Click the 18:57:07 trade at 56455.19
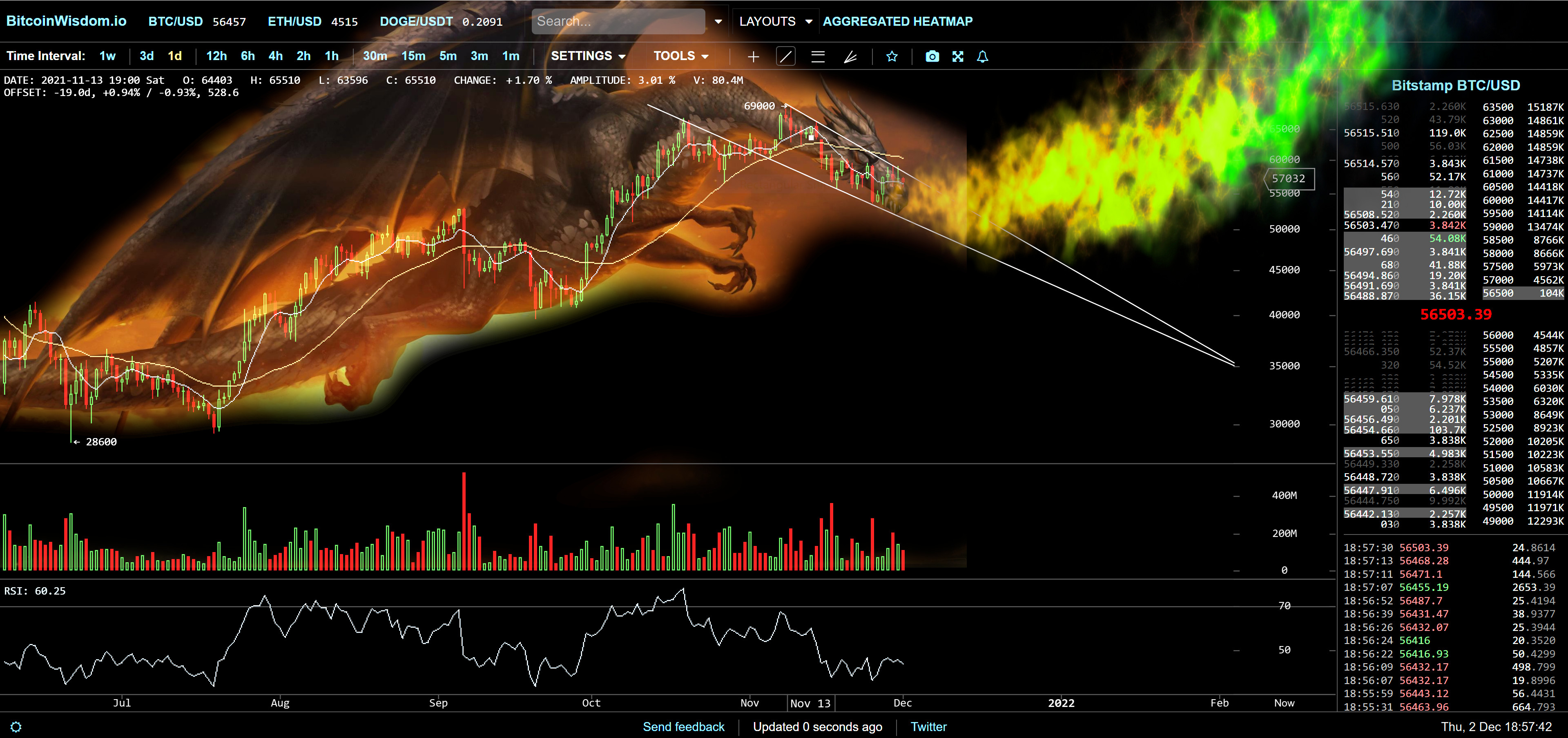Screen dimensions: 1568x738 click(x=1449, y=588)
